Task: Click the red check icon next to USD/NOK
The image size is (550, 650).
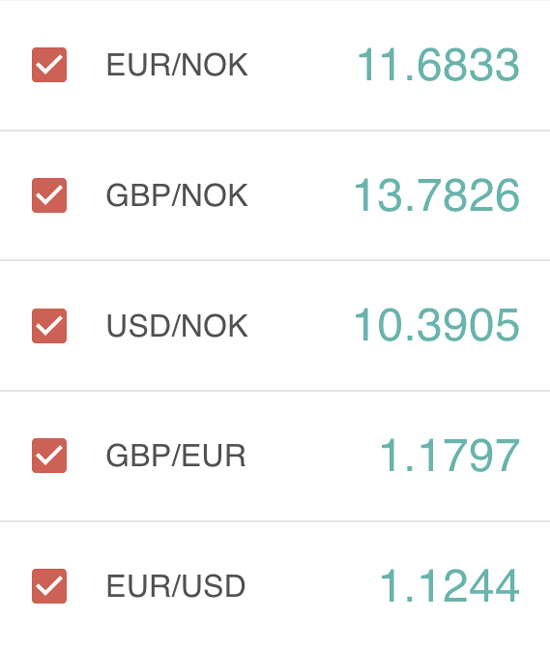Action: pyautogui.click(x=49, y=326)
